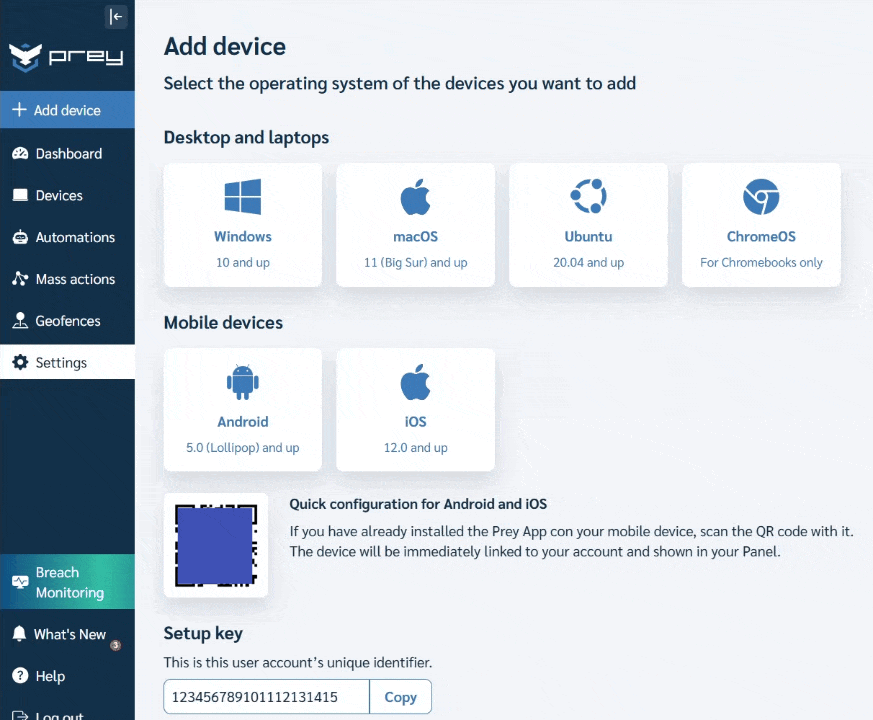This screenshot has height=720, width=873.
Task: Click the macOS apple logo icon
Action: (x=415, y=197)
